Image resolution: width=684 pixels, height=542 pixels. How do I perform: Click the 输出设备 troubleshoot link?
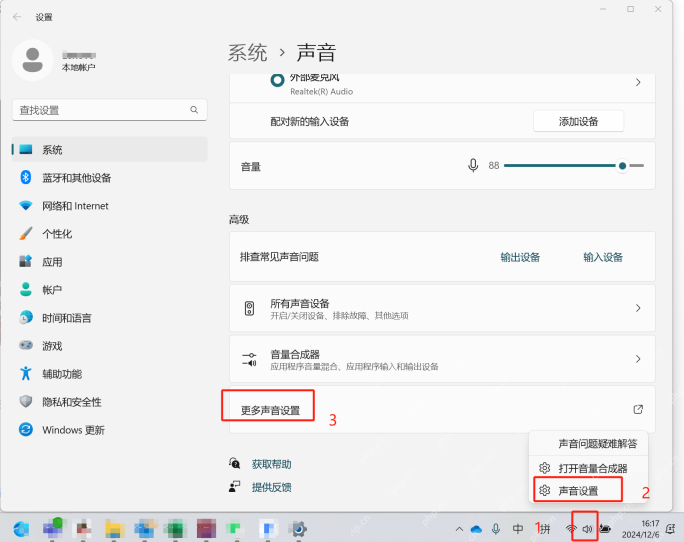(x=520, y=257)
